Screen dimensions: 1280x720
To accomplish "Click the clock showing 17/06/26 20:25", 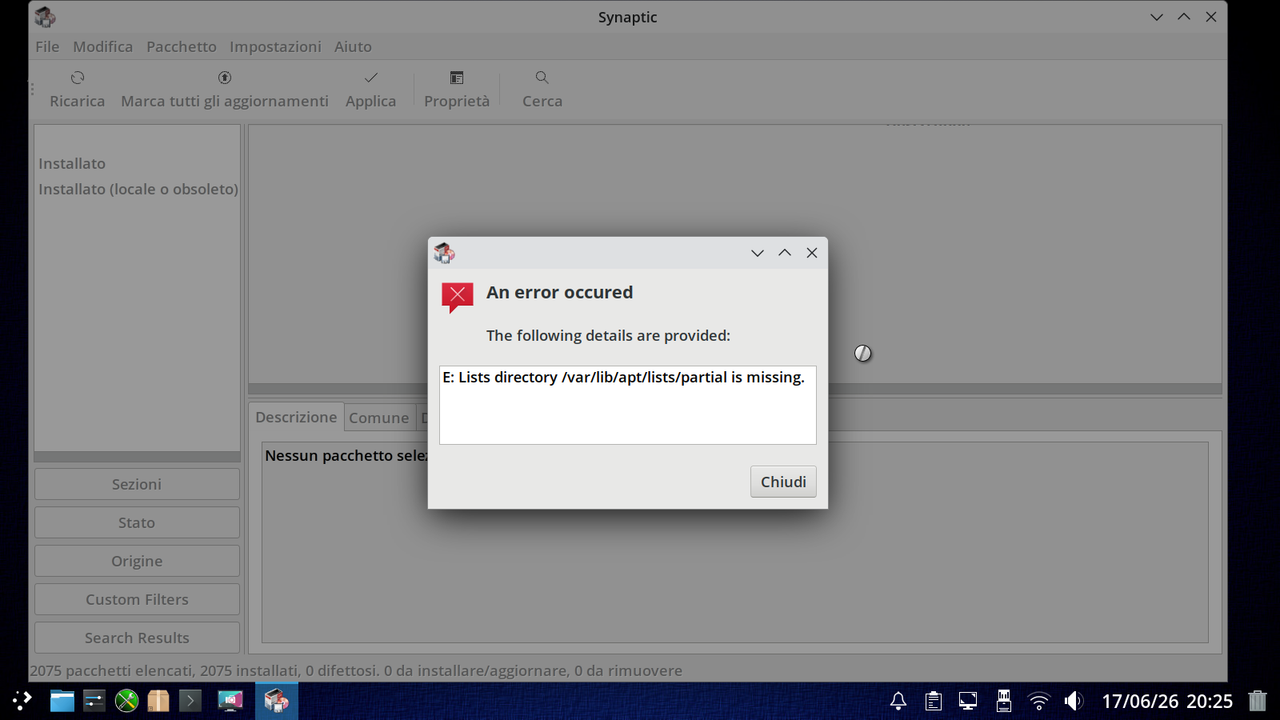I will [1167, 701].
